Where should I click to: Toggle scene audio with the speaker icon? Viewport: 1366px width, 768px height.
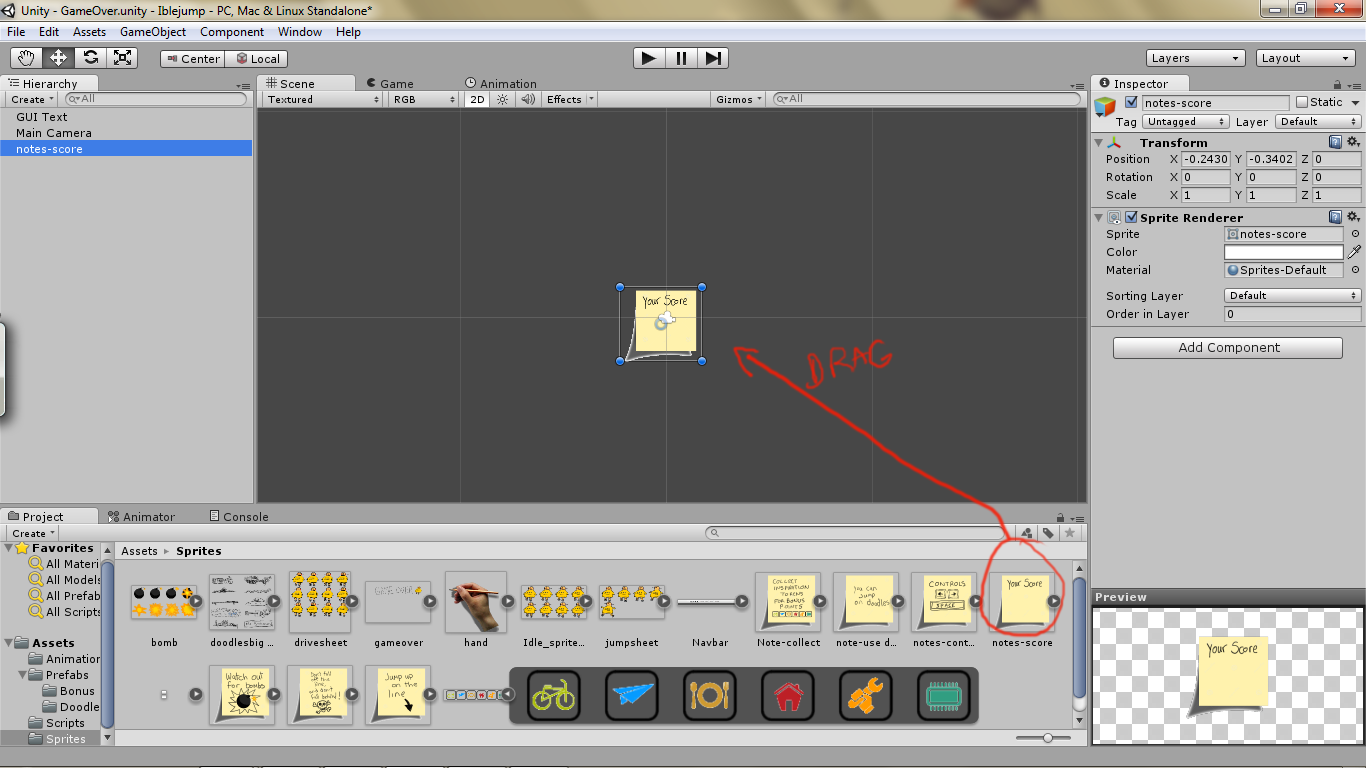pyautogui.click(x=527, y=99)
